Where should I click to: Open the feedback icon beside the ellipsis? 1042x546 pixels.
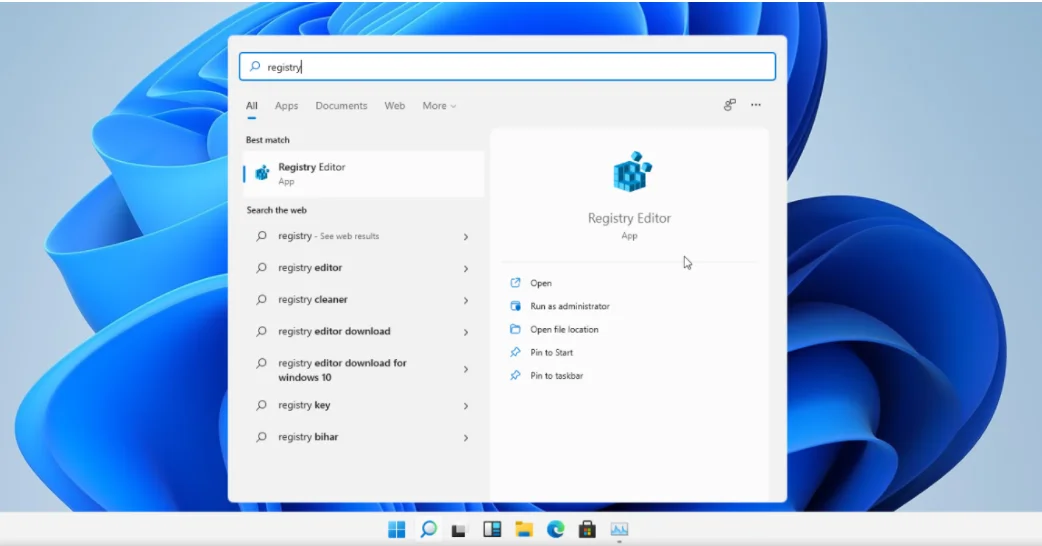click(x=730, y=105)
